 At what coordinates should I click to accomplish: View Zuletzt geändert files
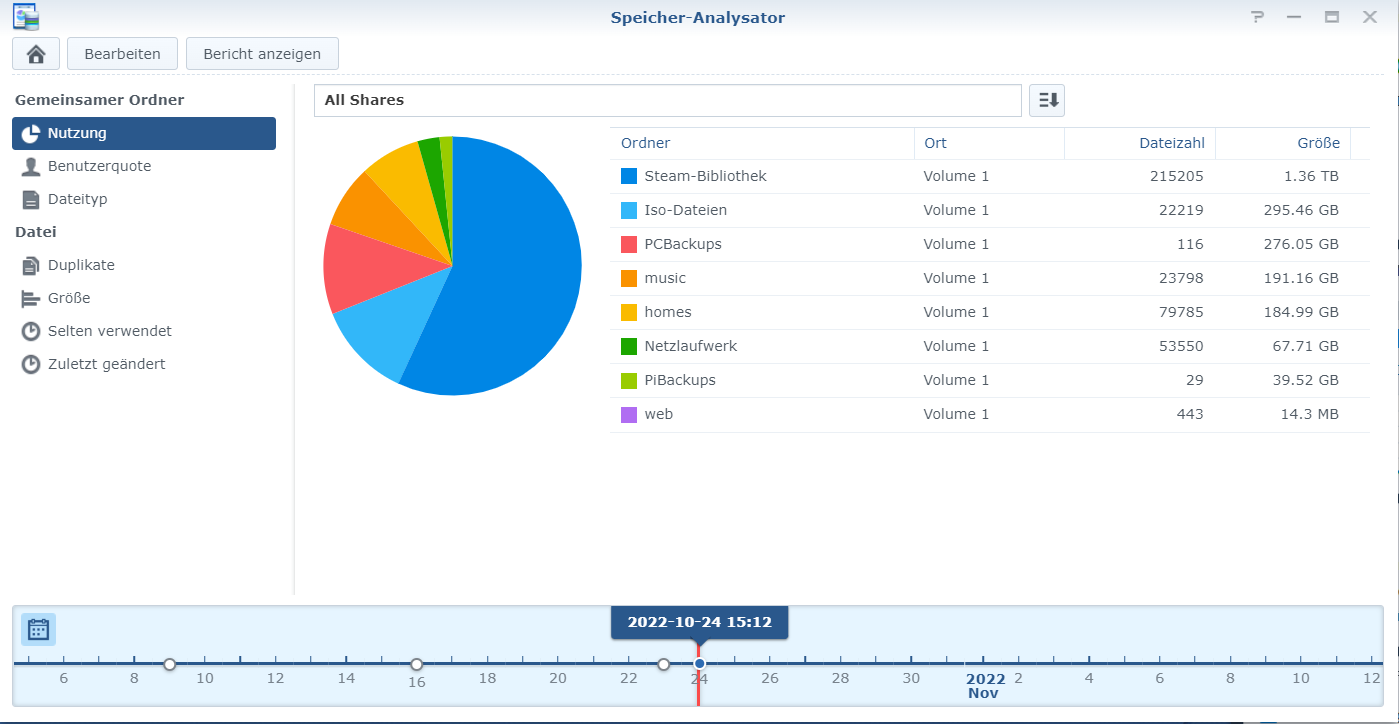[x=106, y=364]
